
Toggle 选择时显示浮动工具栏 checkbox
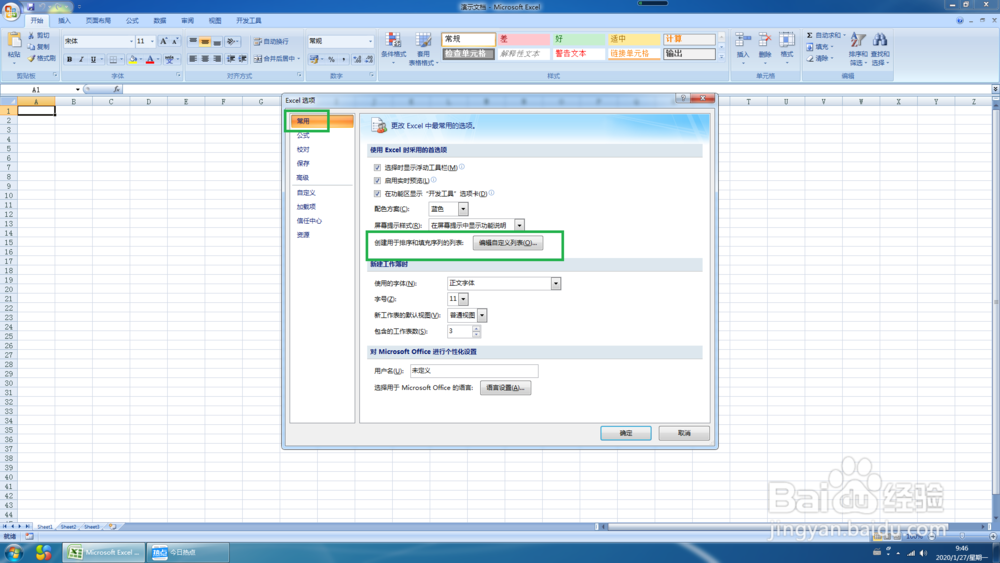coord(378,168)
